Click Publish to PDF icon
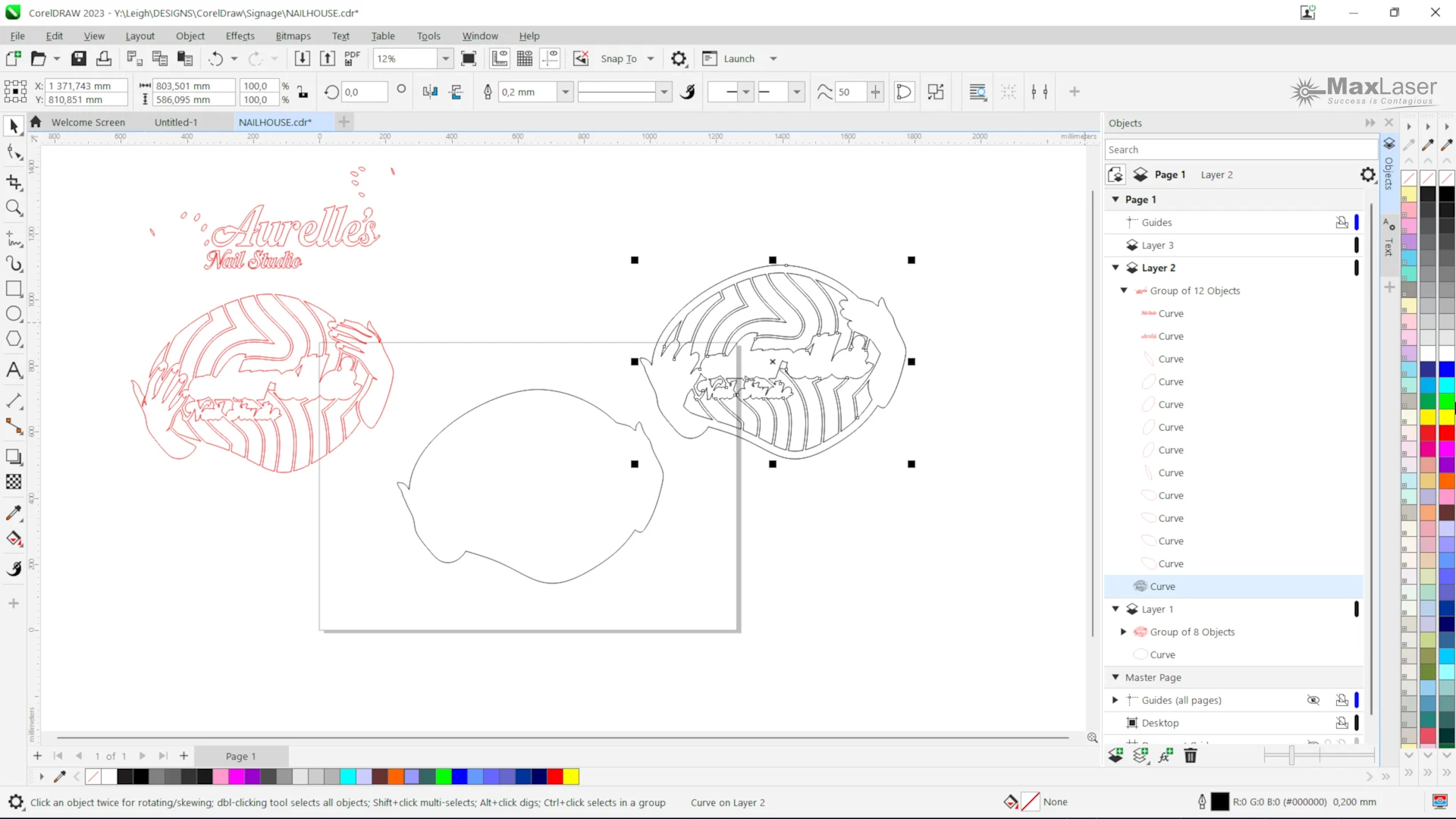The image size is (1456, 819). [x=352, y=58]
